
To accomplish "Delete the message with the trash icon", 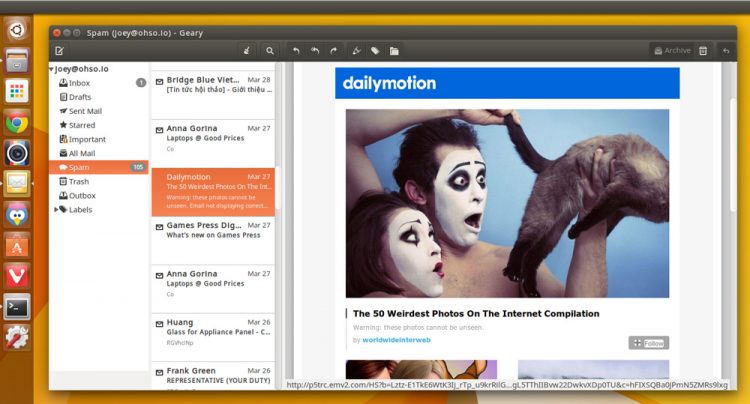I will click(x=703, y=51).
